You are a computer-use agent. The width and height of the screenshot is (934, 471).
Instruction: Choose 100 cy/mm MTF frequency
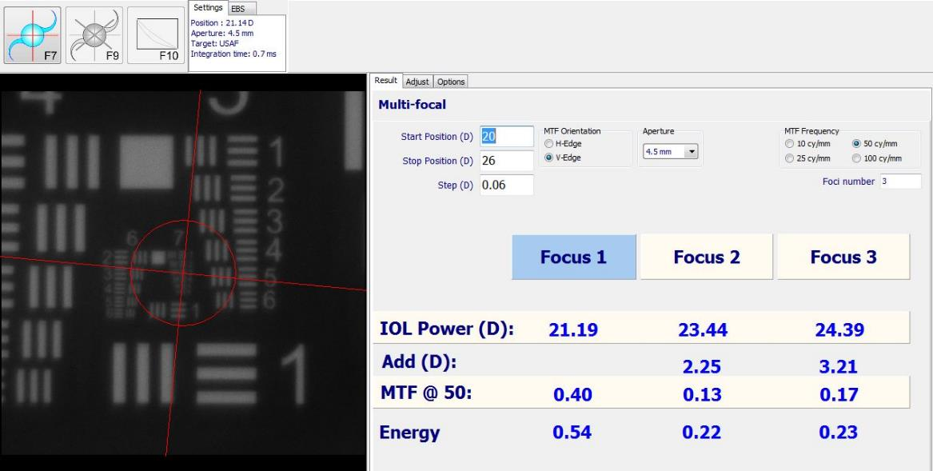pyautogui.click(x=857, y=158)
